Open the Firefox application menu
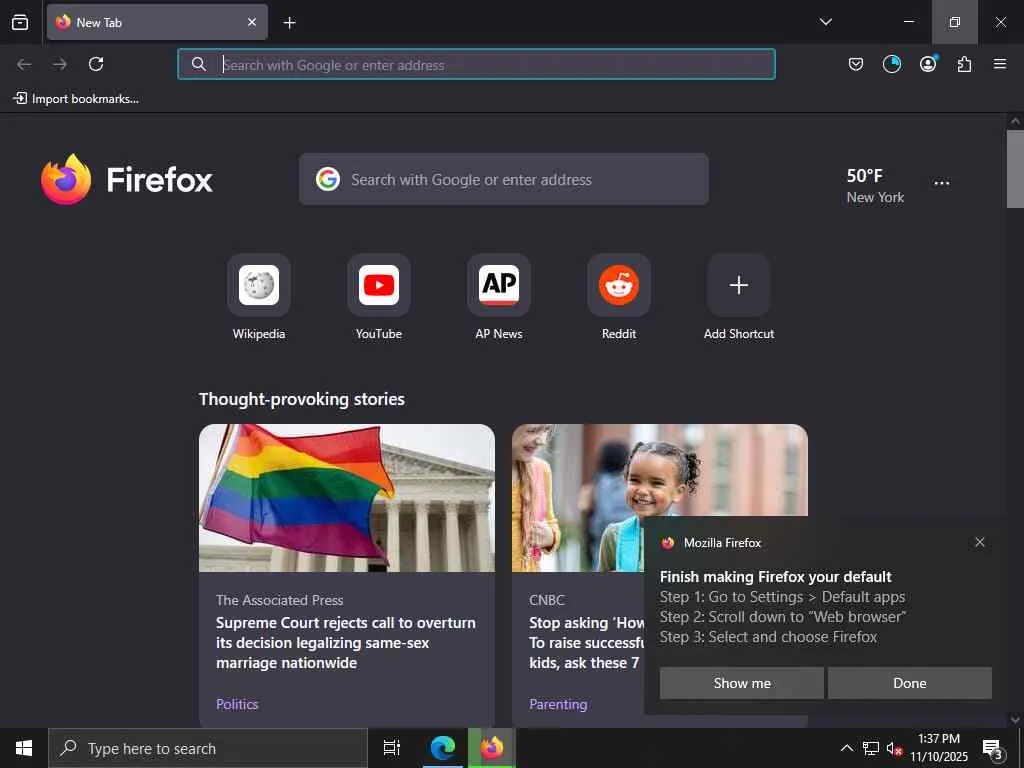Screen dimensions: 1024x768 pyautogui.click(x=1000, y=64)
